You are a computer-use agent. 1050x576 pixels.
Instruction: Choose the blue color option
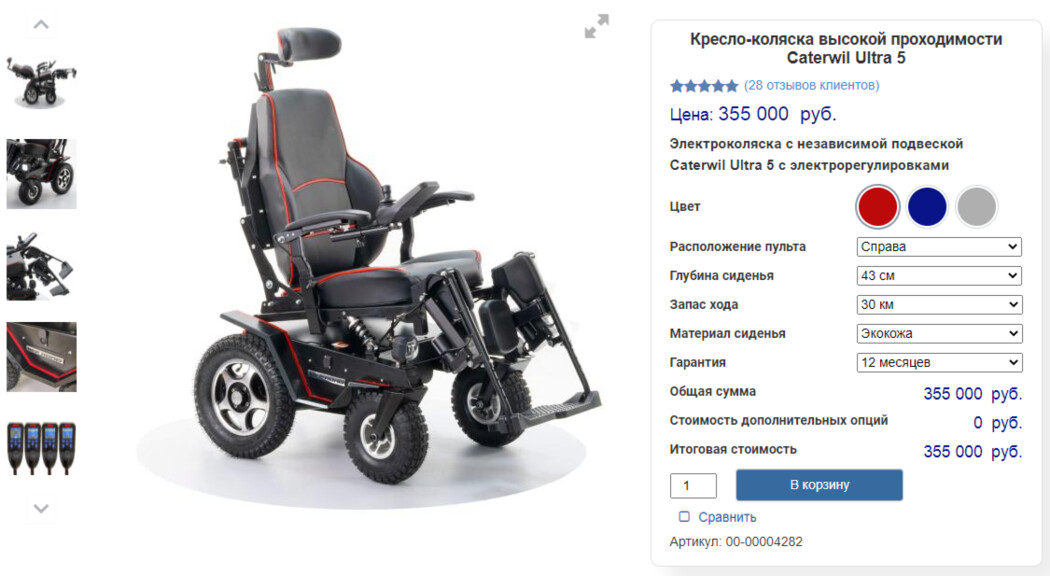pos(927,207)
